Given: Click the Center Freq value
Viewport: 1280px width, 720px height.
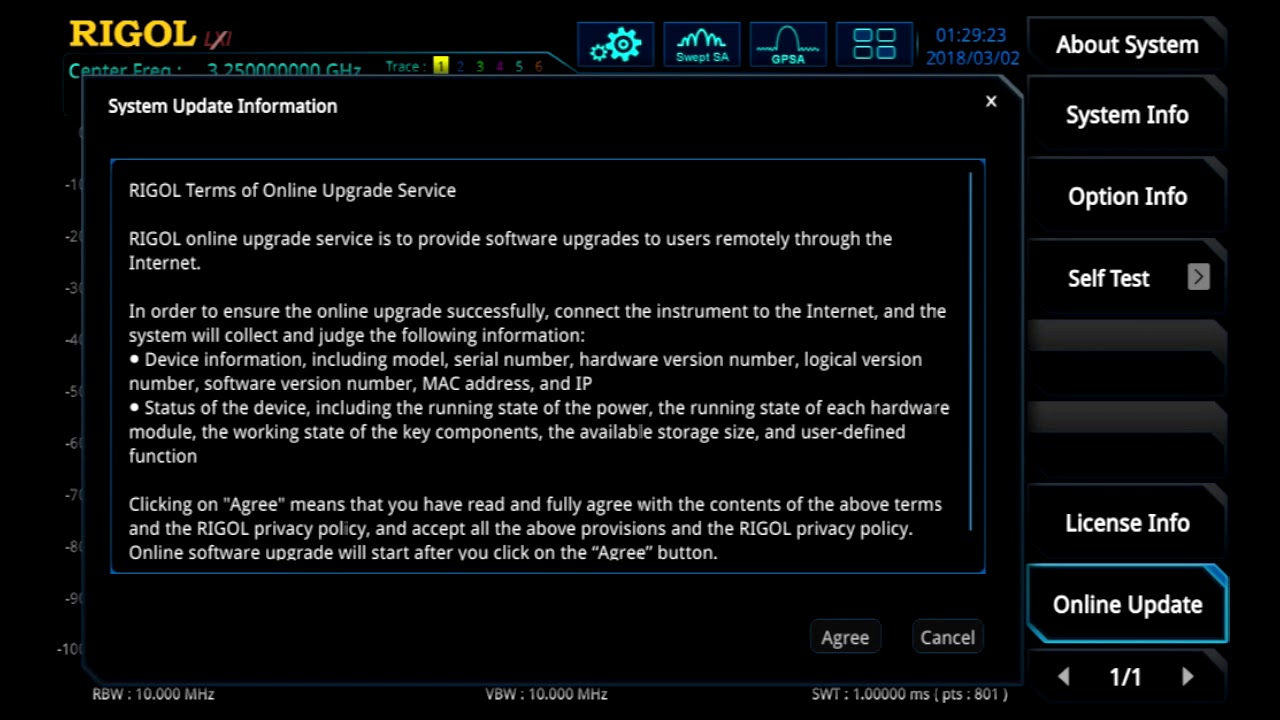Looking at the screenshot, I should pos(284,71).
